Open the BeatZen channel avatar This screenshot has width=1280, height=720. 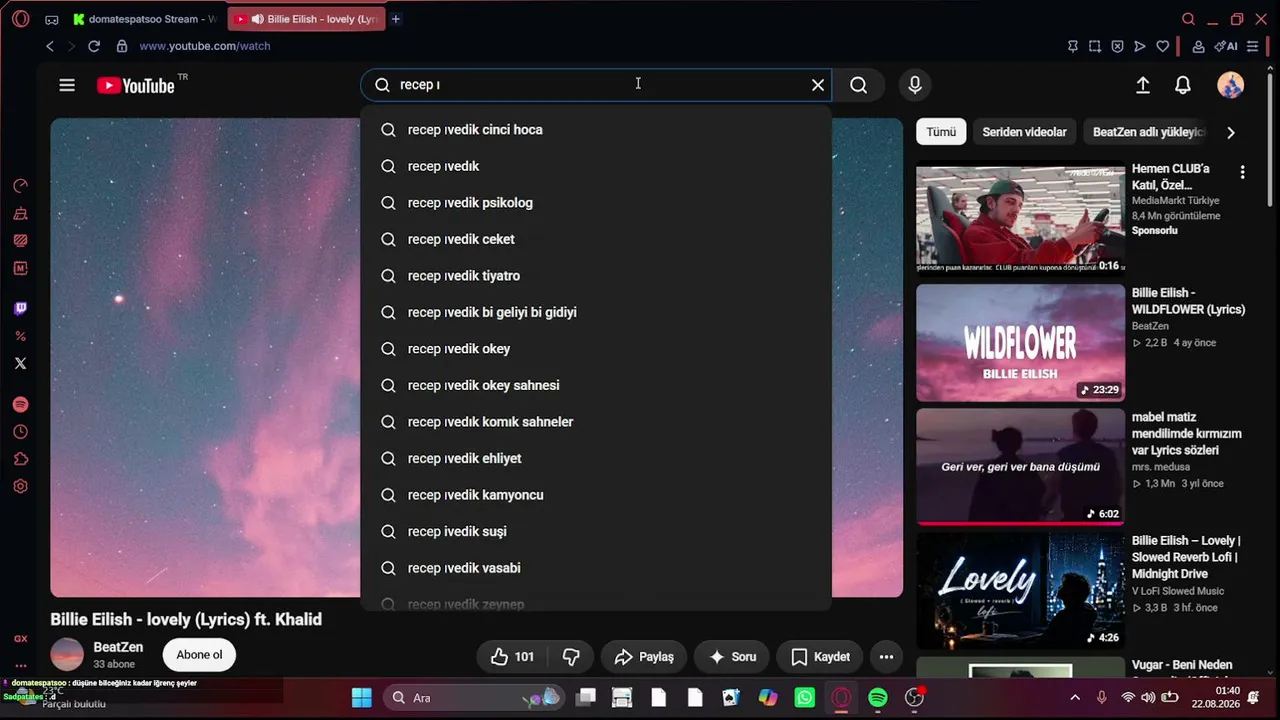pos(67,654)
